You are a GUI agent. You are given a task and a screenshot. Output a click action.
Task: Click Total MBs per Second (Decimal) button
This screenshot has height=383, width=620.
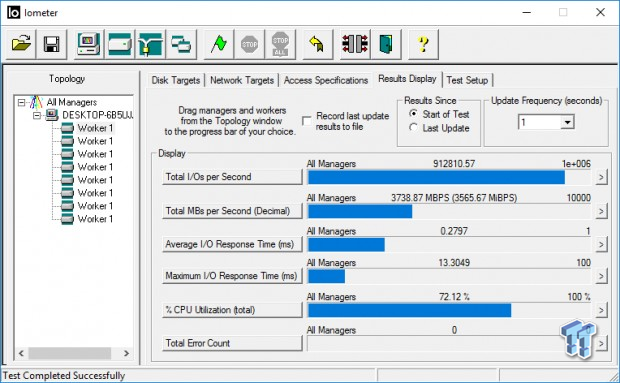[x=232, y=211]
